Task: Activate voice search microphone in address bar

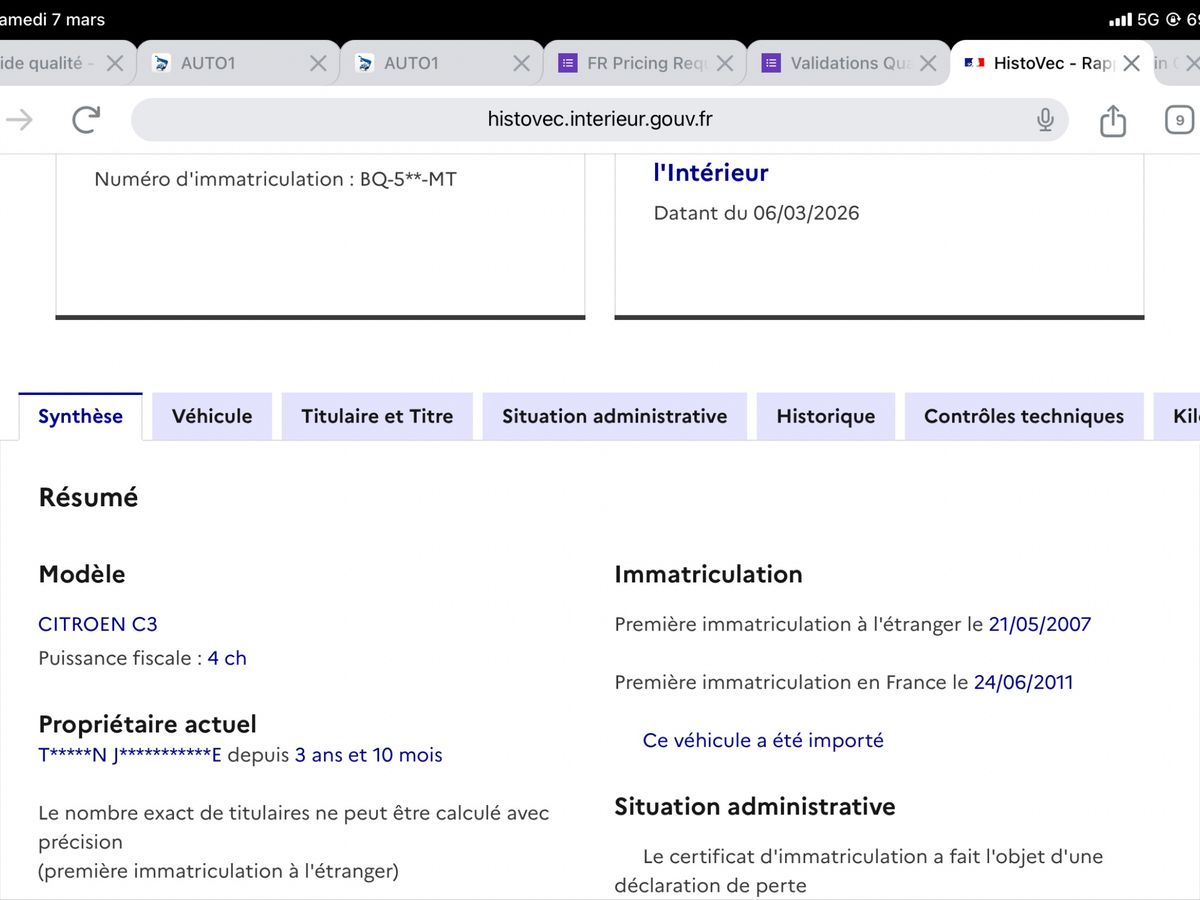Action: [1045, 120]
